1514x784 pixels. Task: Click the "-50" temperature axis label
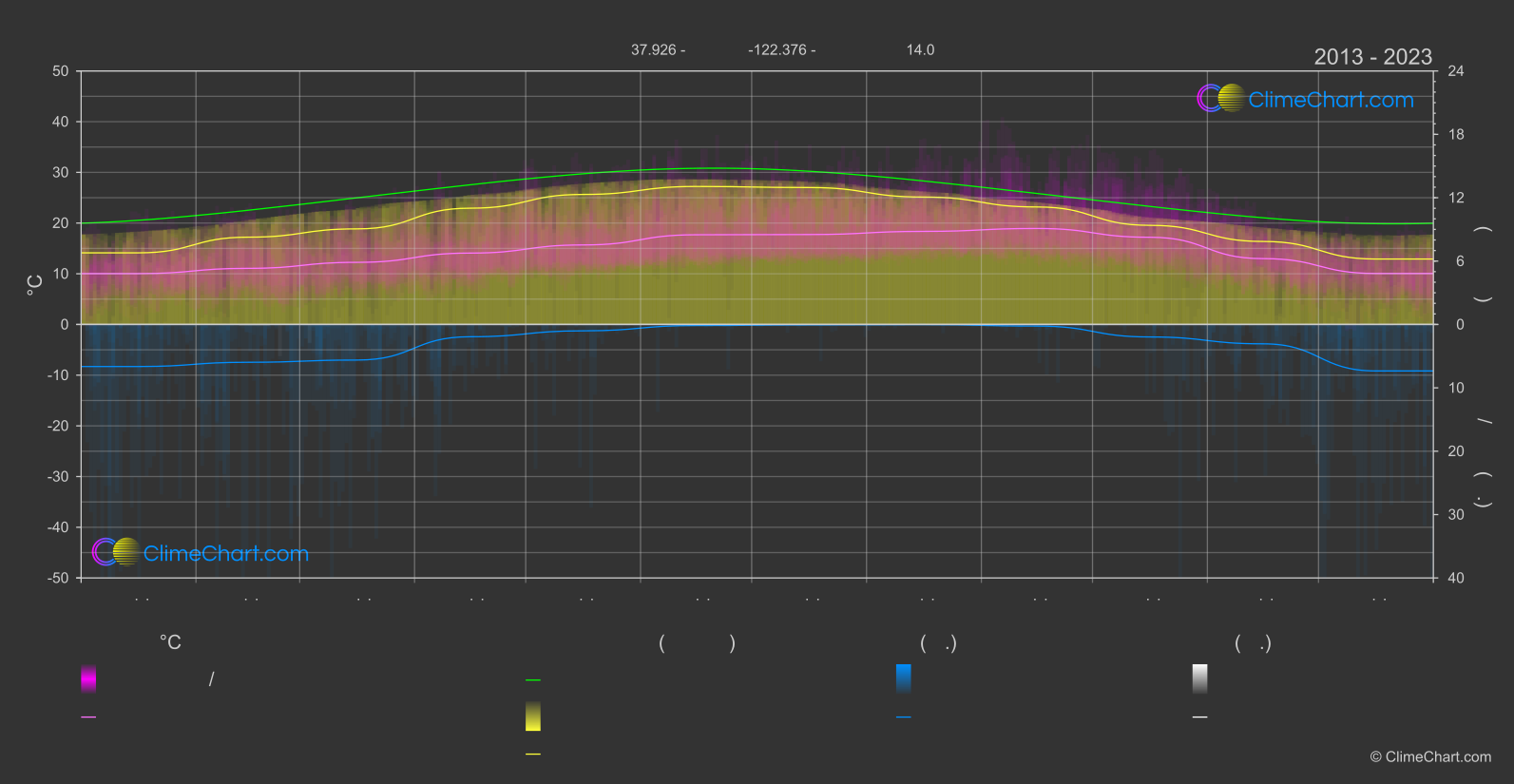58,578
